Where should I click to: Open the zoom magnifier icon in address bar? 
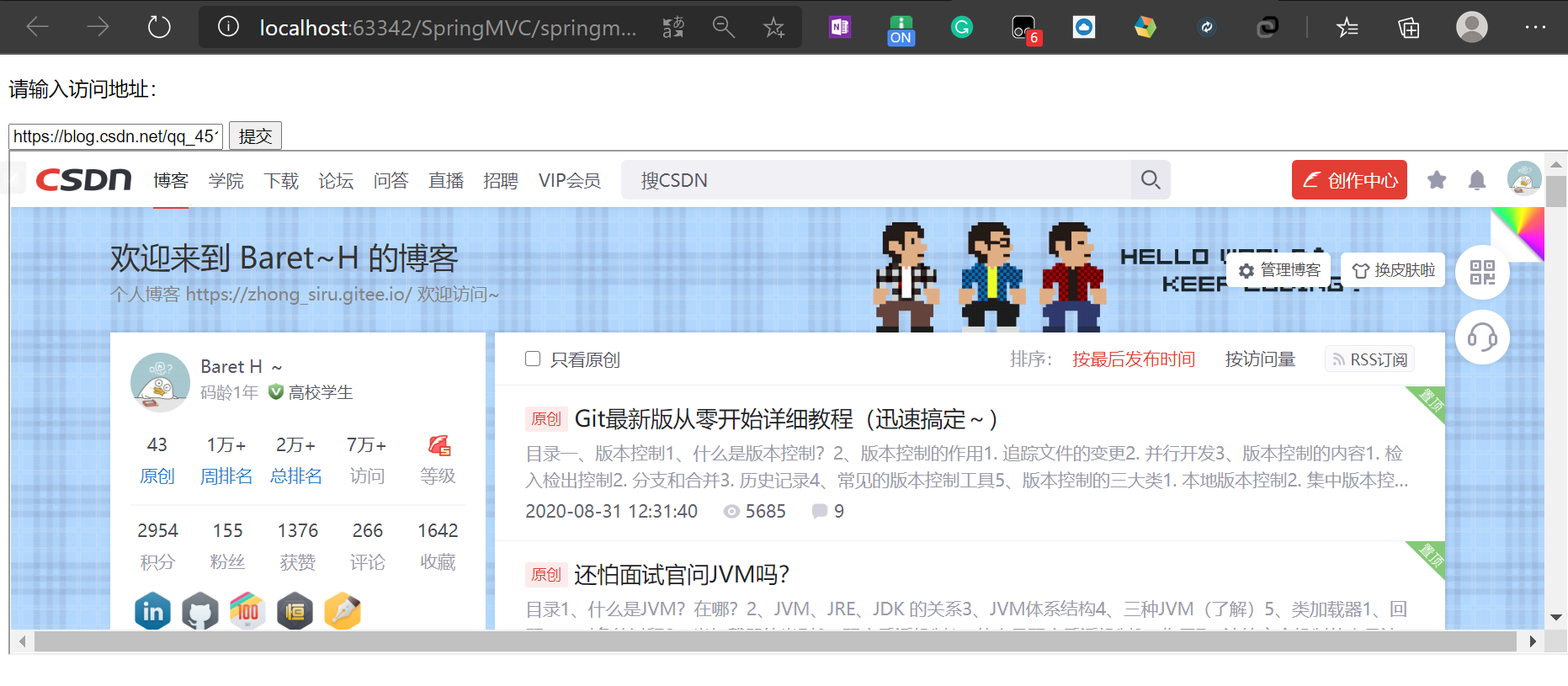point(724,27)
